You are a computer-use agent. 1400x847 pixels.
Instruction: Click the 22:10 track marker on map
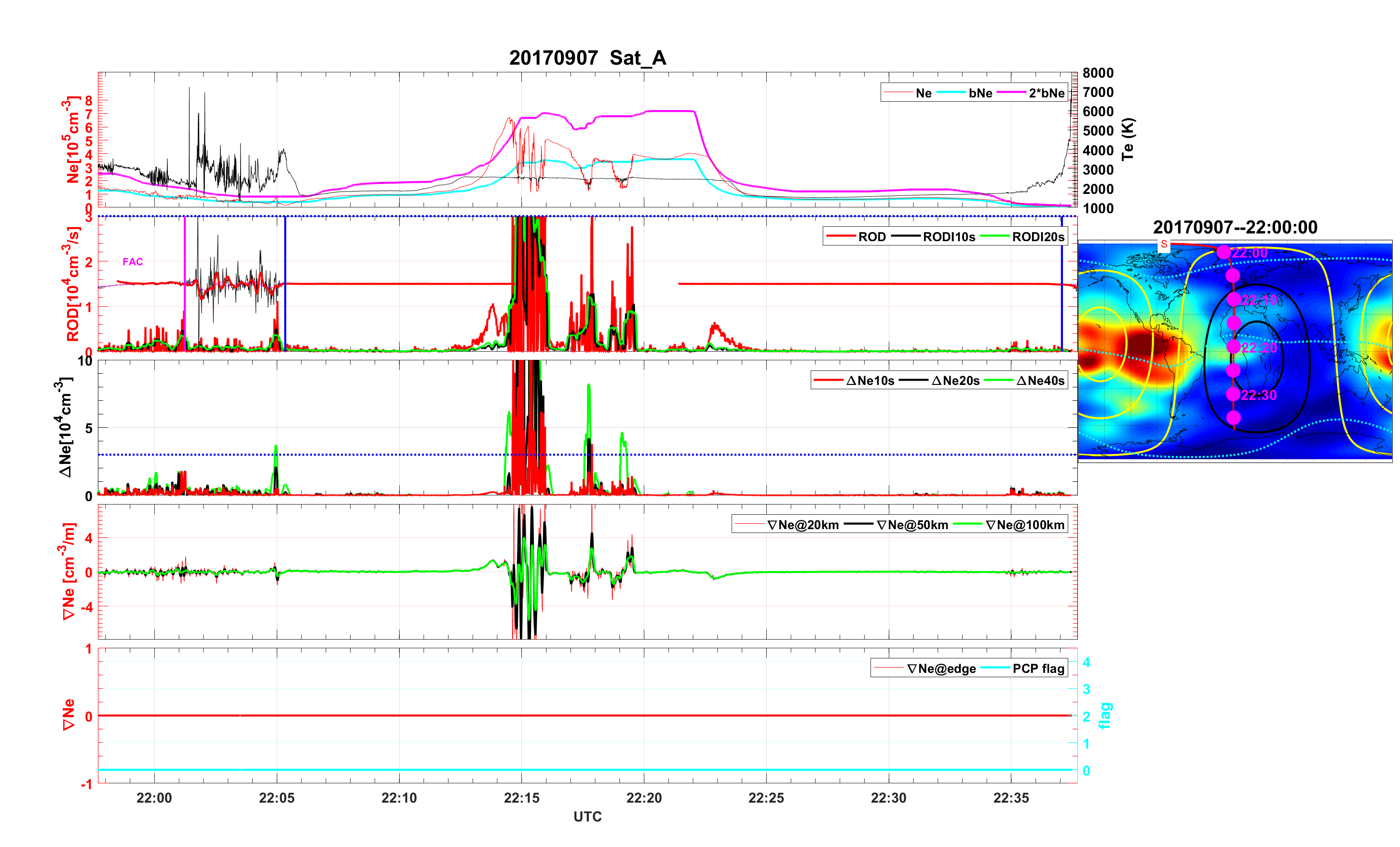pos(1233,300)
